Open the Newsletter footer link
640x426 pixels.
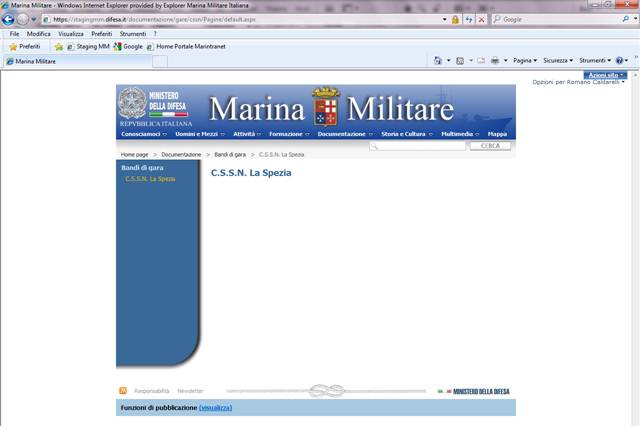pyautogui.click(x=190, y=391)
